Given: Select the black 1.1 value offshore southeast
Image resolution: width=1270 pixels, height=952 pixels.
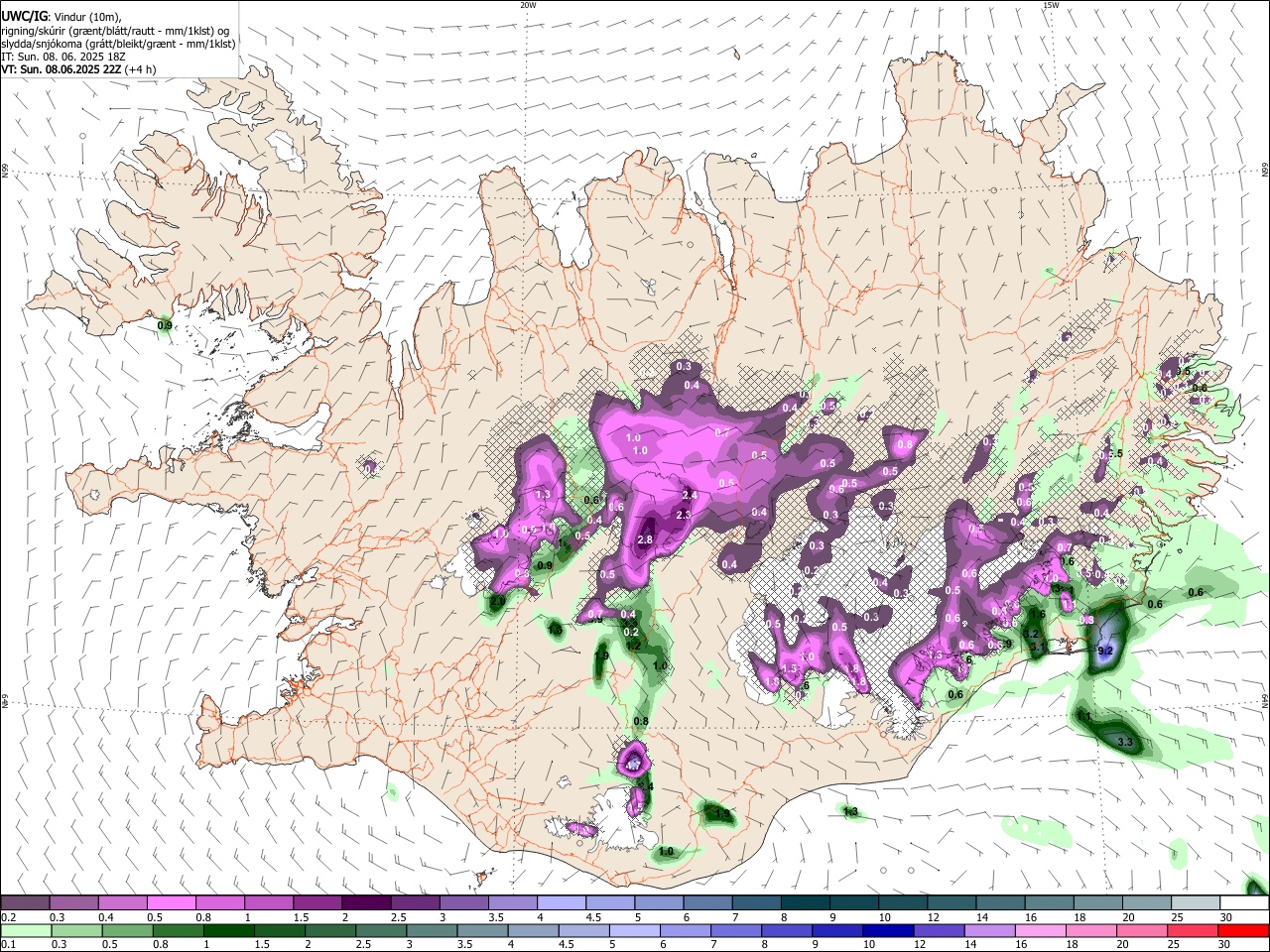Looking at the screenshot, I should [x=1084, y=716].
